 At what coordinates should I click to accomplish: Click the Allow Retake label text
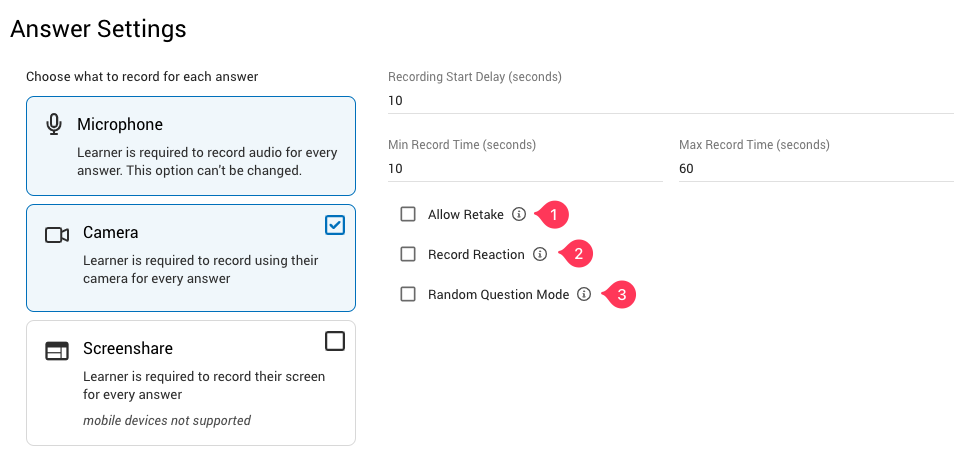pos(466,214)
